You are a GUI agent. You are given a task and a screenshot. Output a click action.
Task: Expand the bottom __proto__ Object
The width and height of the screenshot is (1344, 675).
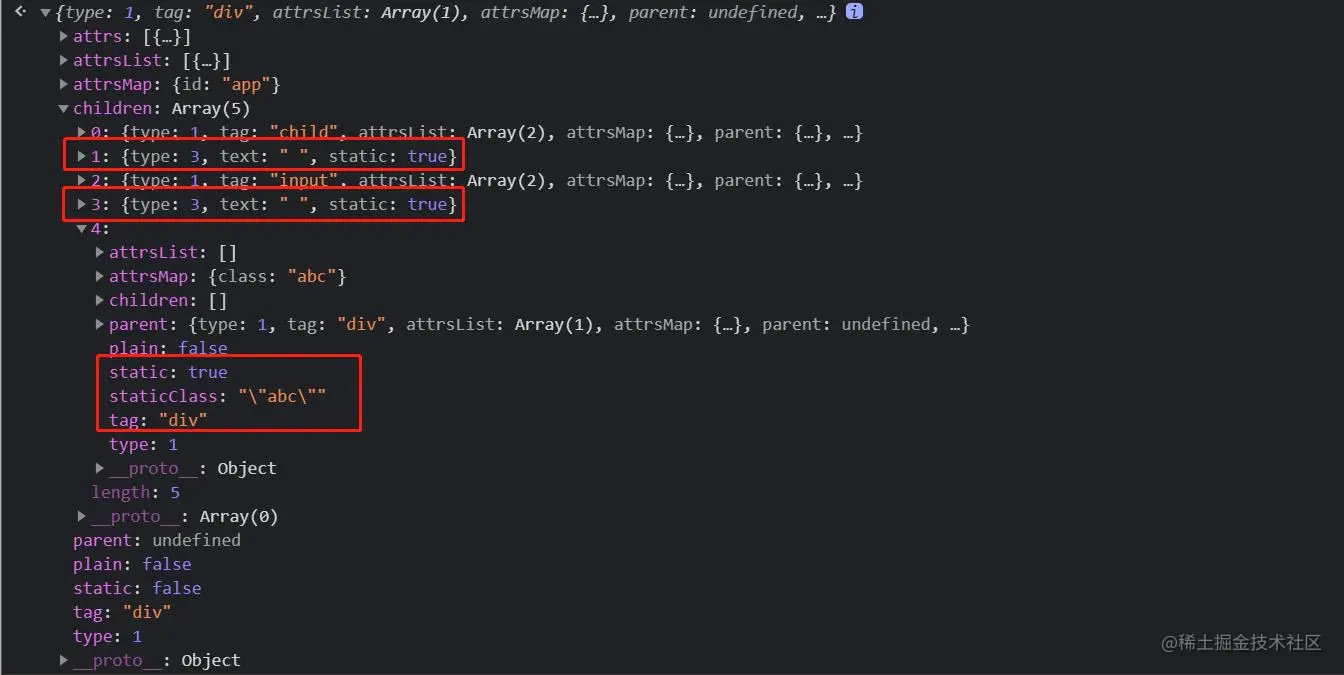63,660
